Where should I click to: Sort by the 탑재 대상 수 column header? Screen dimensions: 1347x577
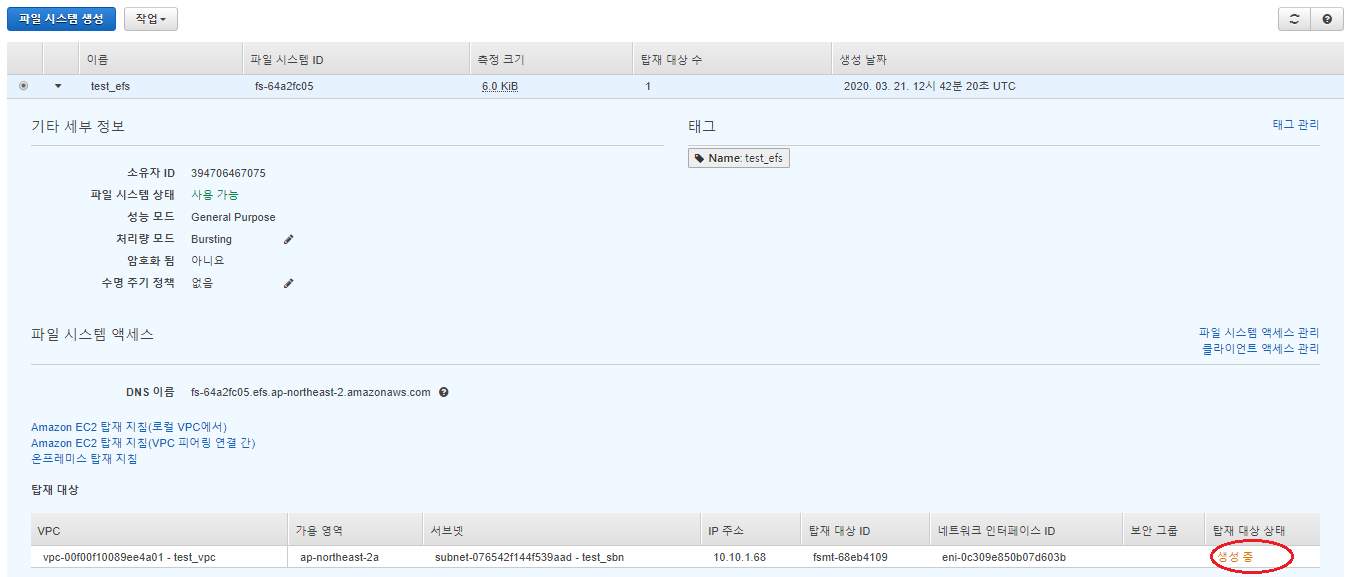732,59
